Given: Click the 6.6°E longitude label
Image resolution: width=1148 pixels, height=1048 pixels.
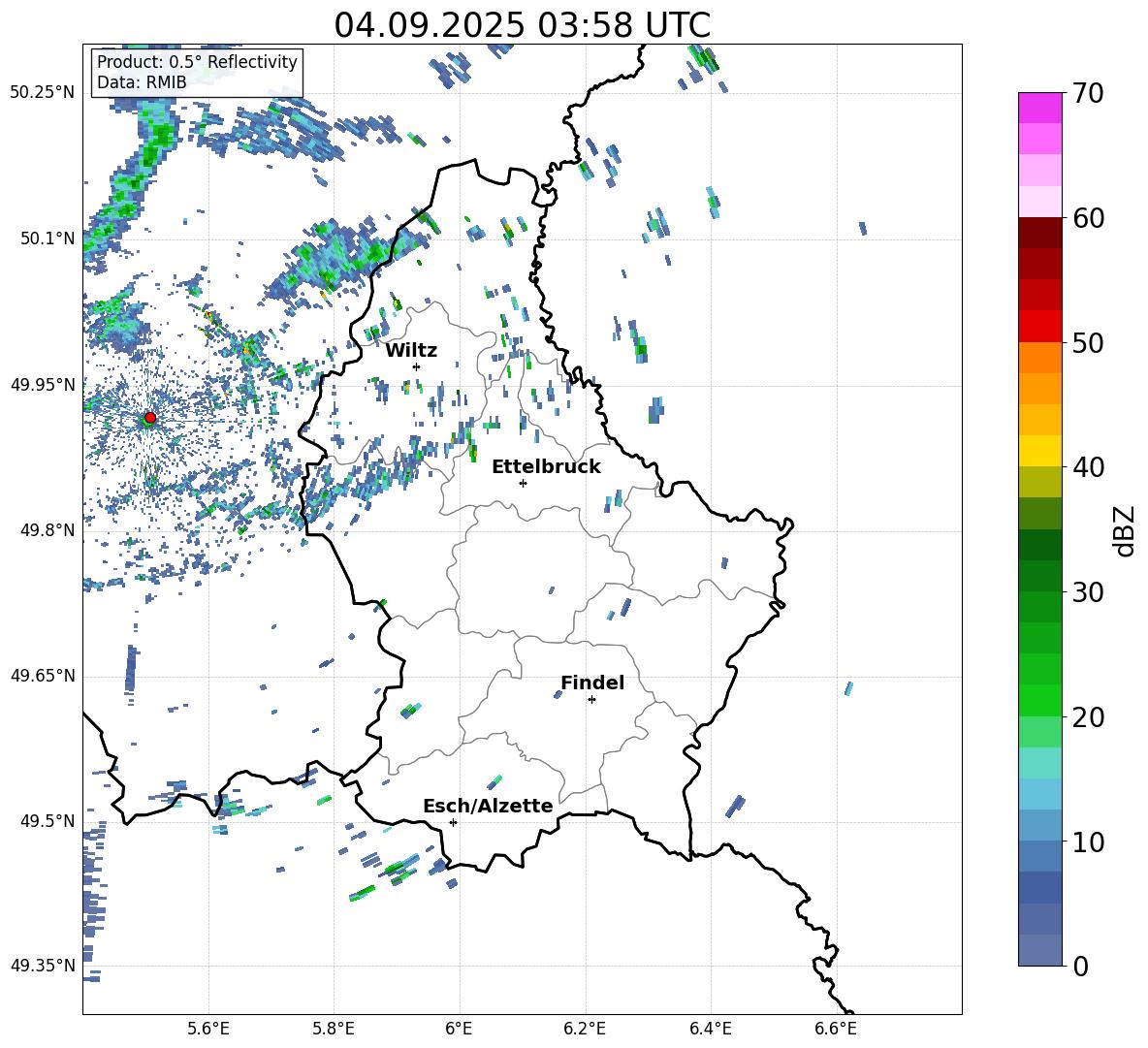Looking at the screenshot, I should (836, 1029).
